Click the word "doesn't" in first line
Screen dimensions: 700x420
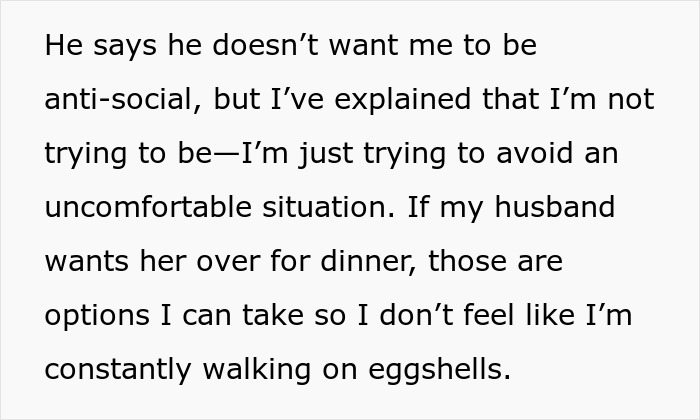(266, 45)
